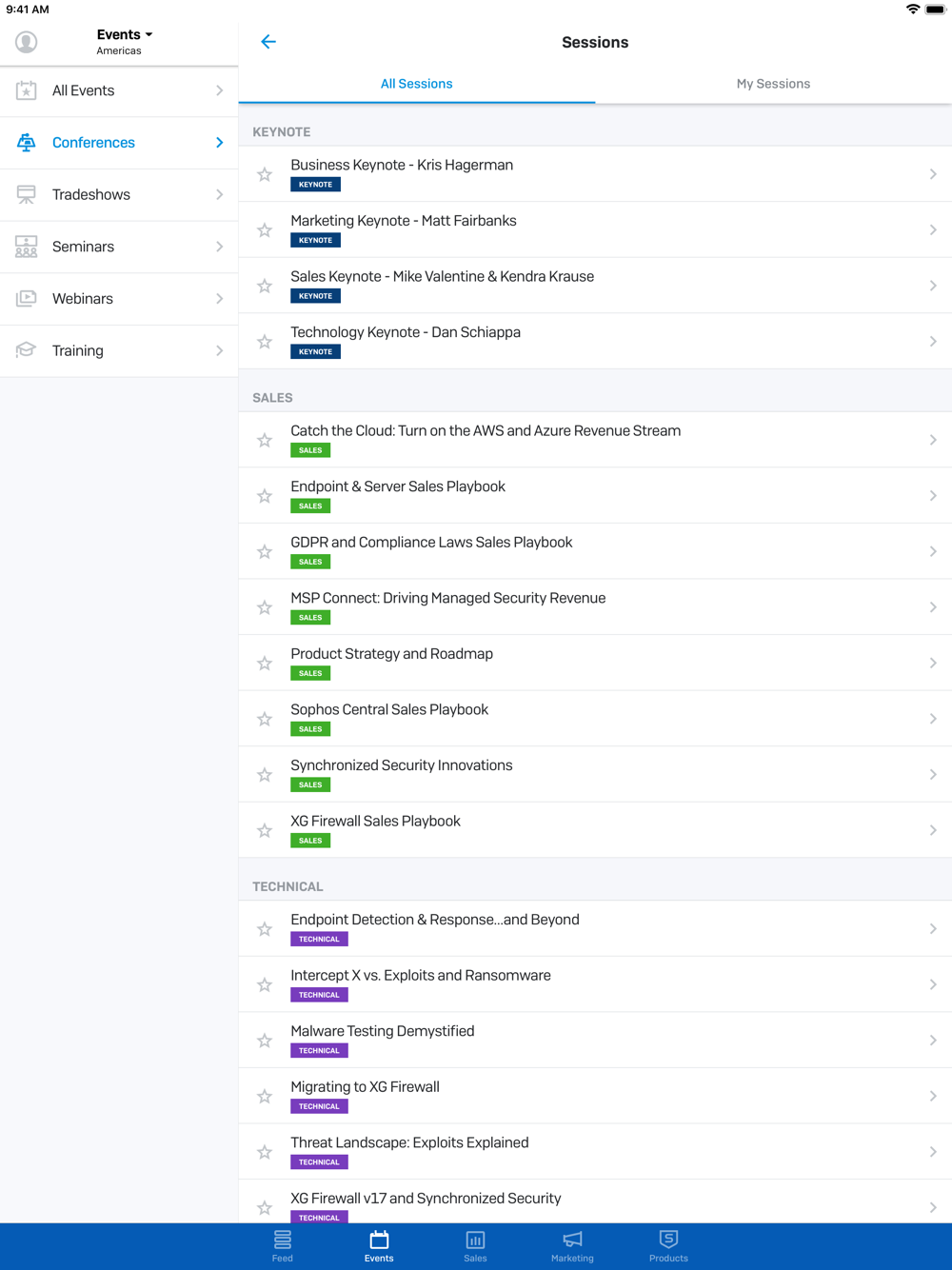Open the user profile avatar icon
This screenshot has width=952, height=1270.
[27, 42]
